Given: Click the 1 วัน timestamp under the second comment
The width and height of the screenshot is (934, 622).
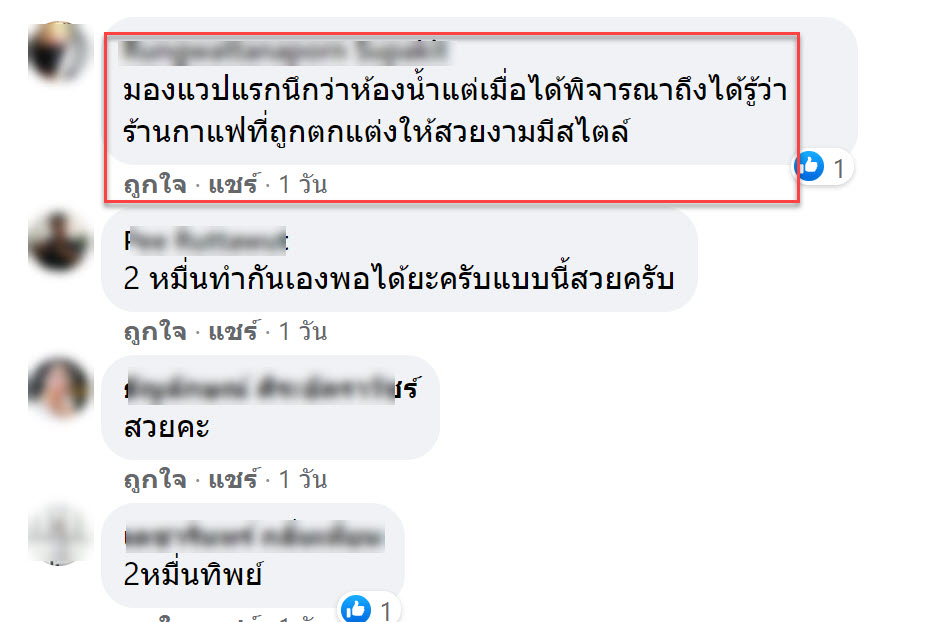Looking at the screenshot, I should pos(303,332).
